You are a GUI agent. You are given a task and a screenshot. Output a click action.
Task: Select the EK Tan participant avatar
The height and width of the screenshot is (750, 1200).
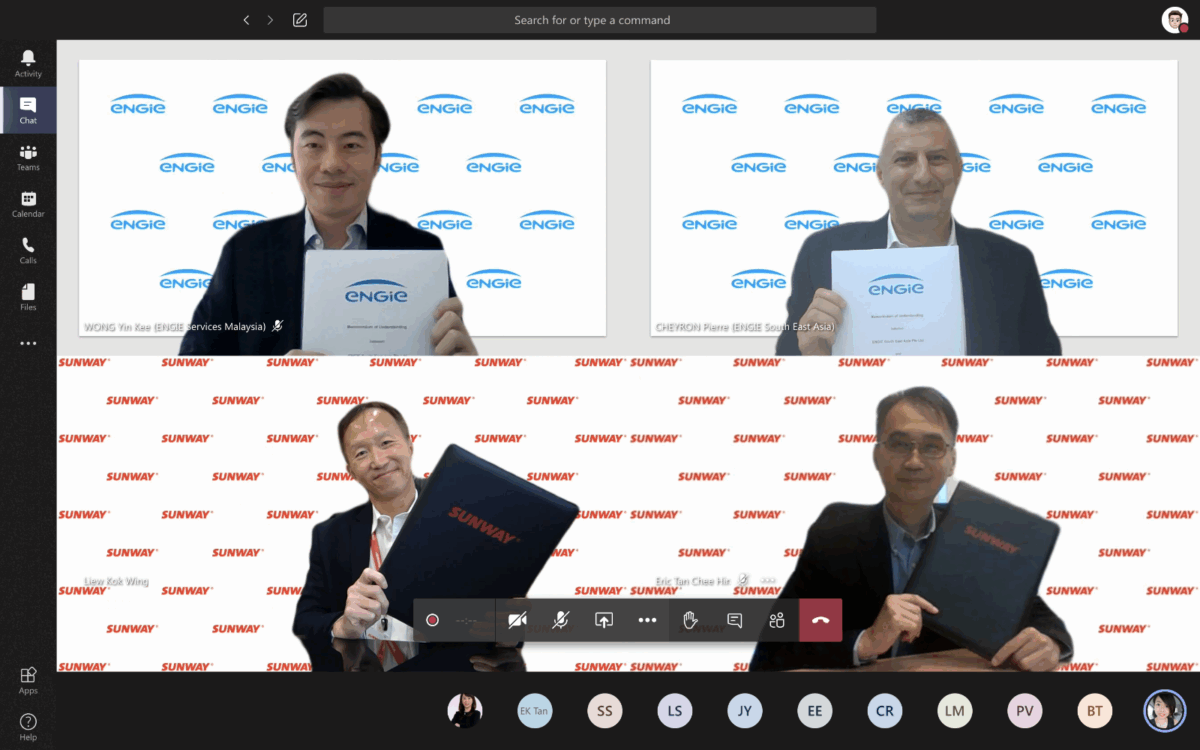535,711
